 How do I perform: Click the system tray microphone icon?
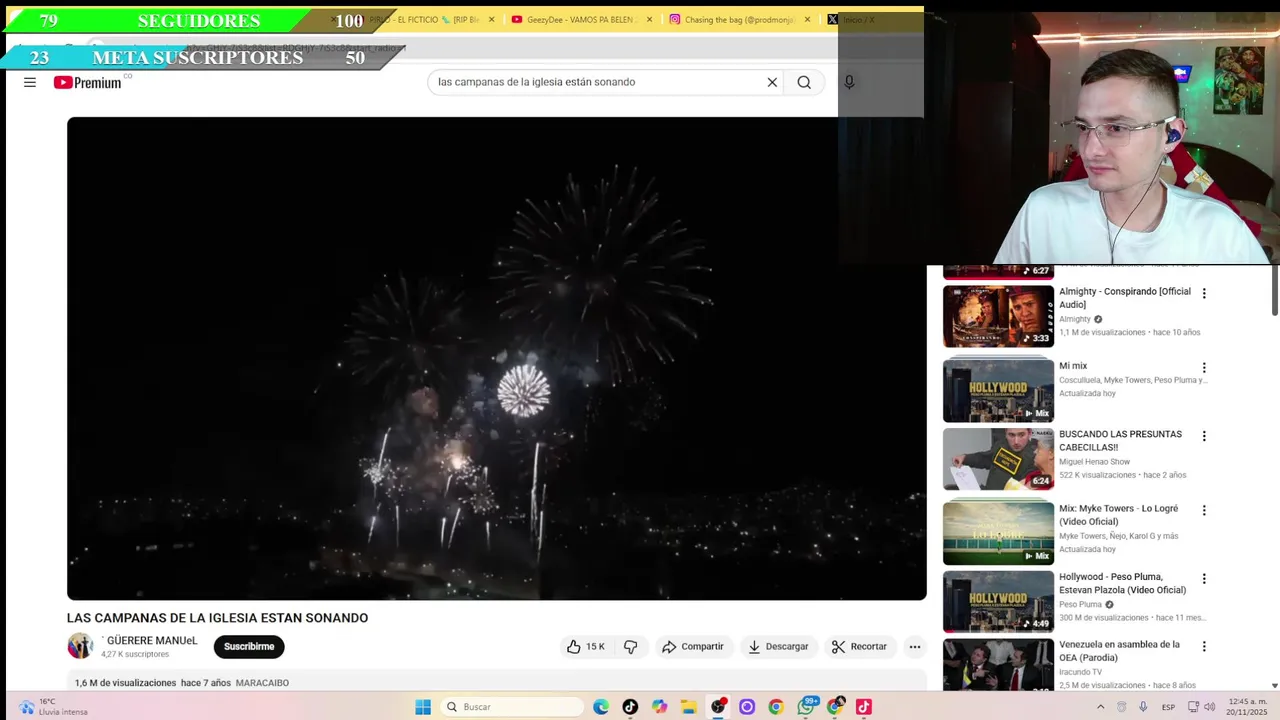(1143, 707)
